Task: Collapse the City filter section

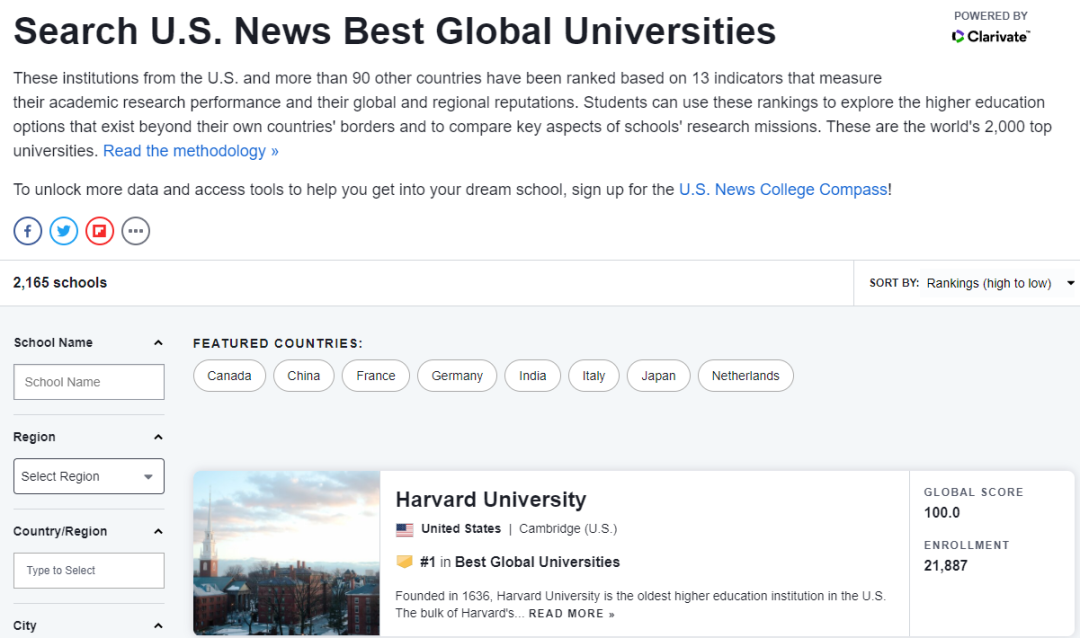Action: point(158,626)
